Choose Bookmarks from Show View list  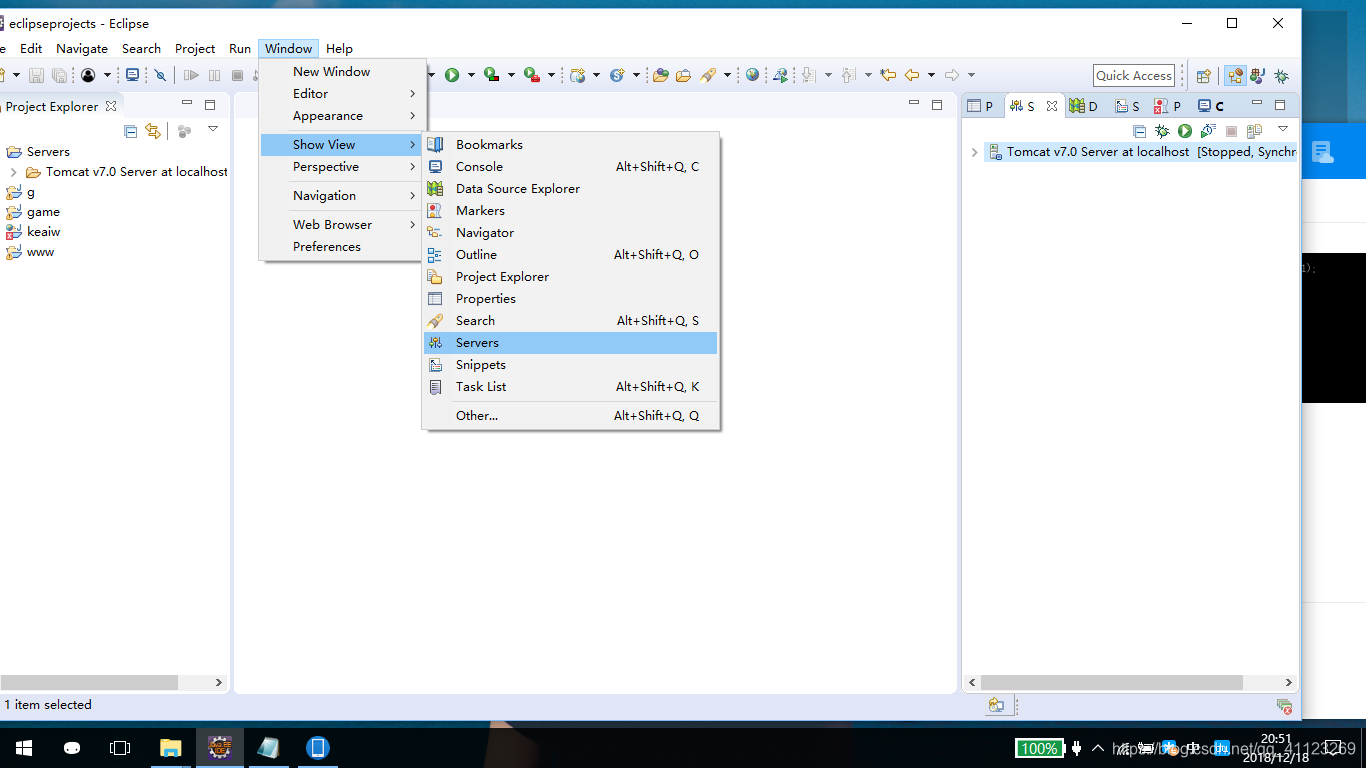tap(570, 145)
